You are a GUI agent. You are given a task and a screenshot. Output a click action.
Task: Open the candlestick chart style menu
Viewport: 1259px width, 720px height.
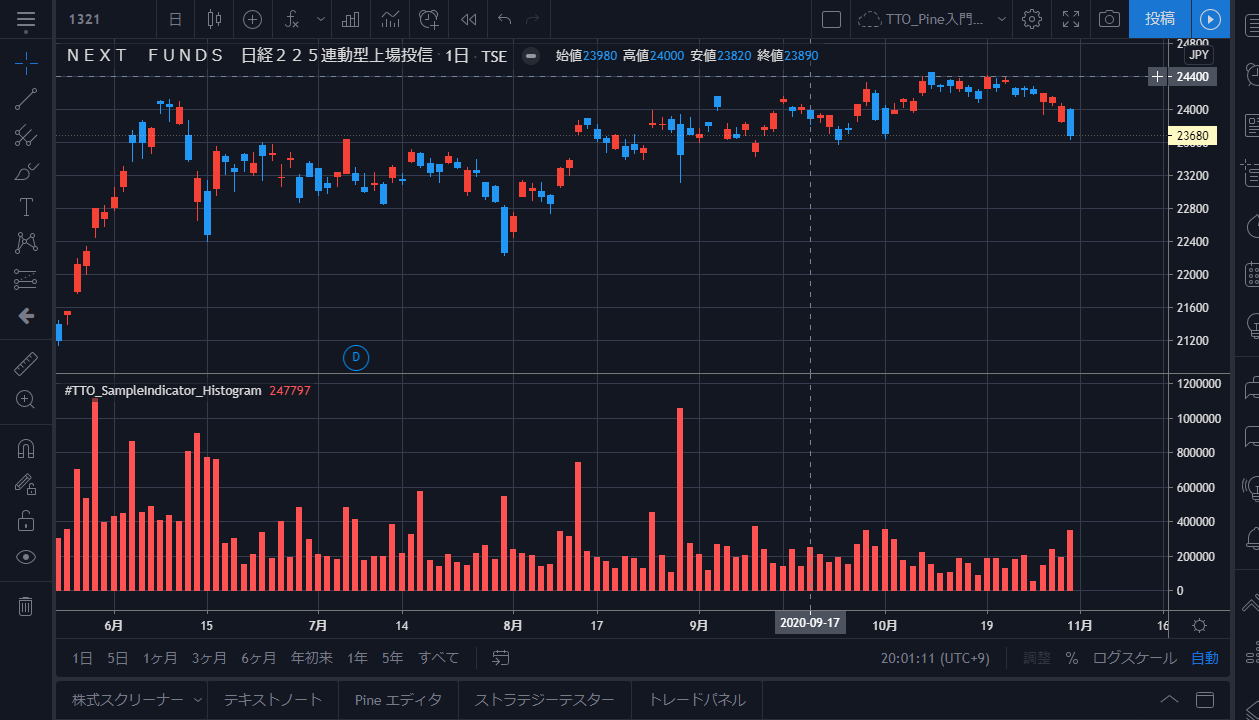(212, 19)
